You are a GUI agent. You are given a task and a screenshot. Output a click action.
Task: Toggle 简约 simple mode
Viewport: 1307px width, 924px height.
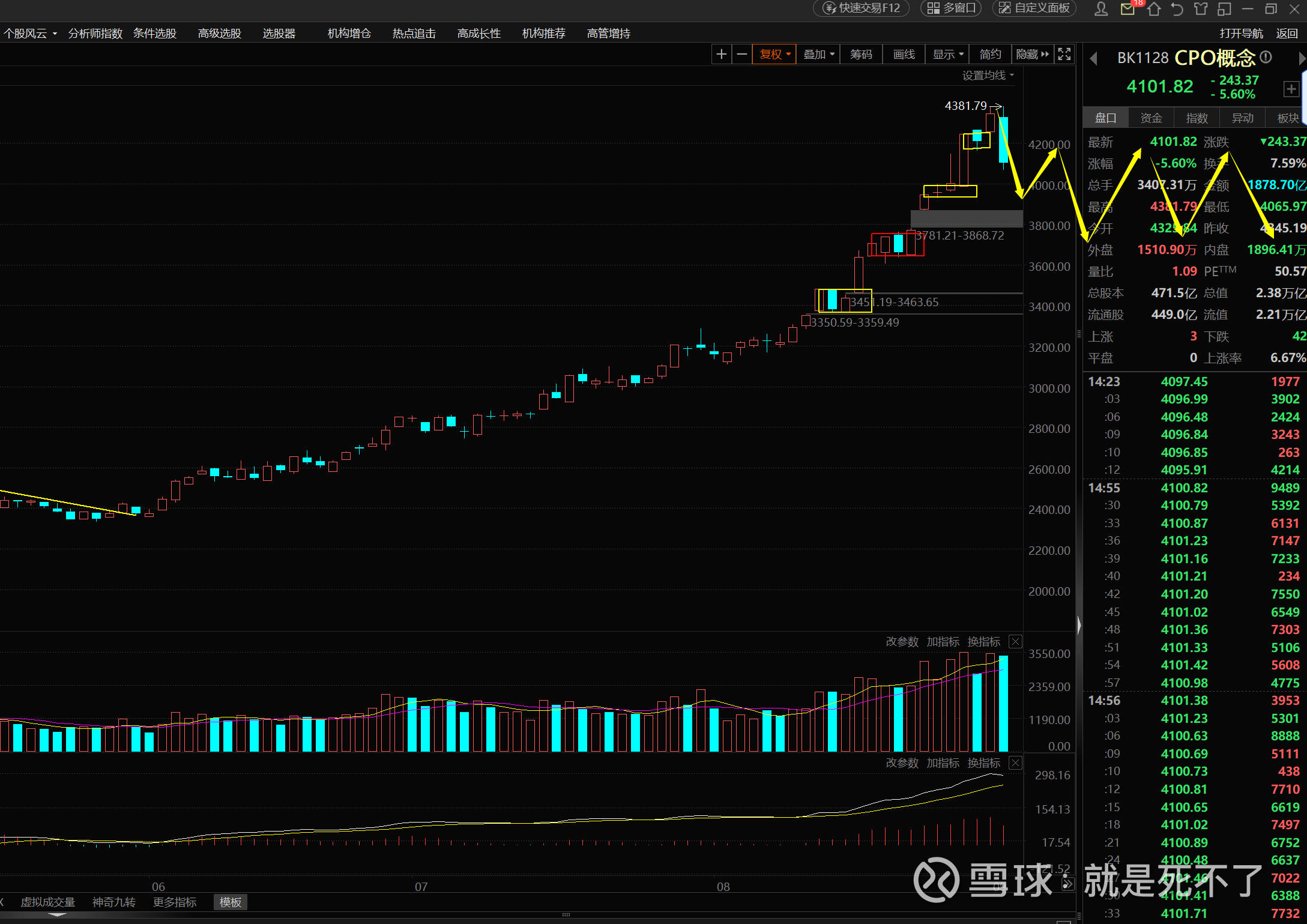pos(990,55)
